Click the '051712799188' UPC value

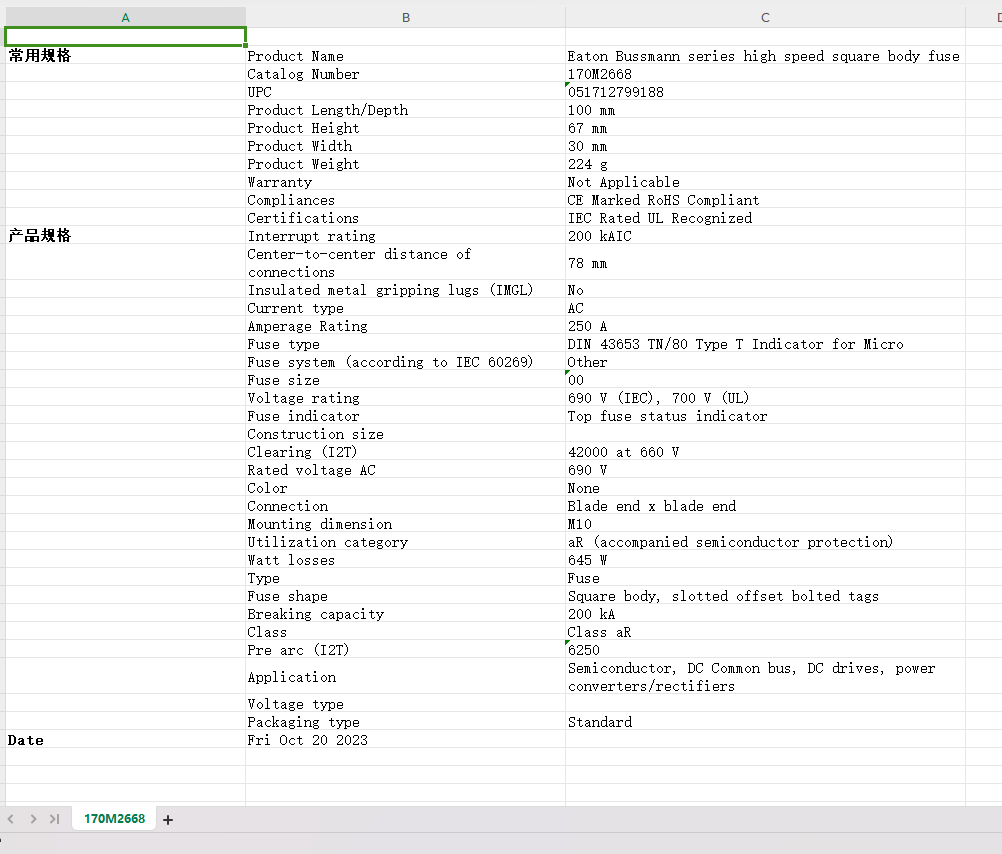pos(765,92)
